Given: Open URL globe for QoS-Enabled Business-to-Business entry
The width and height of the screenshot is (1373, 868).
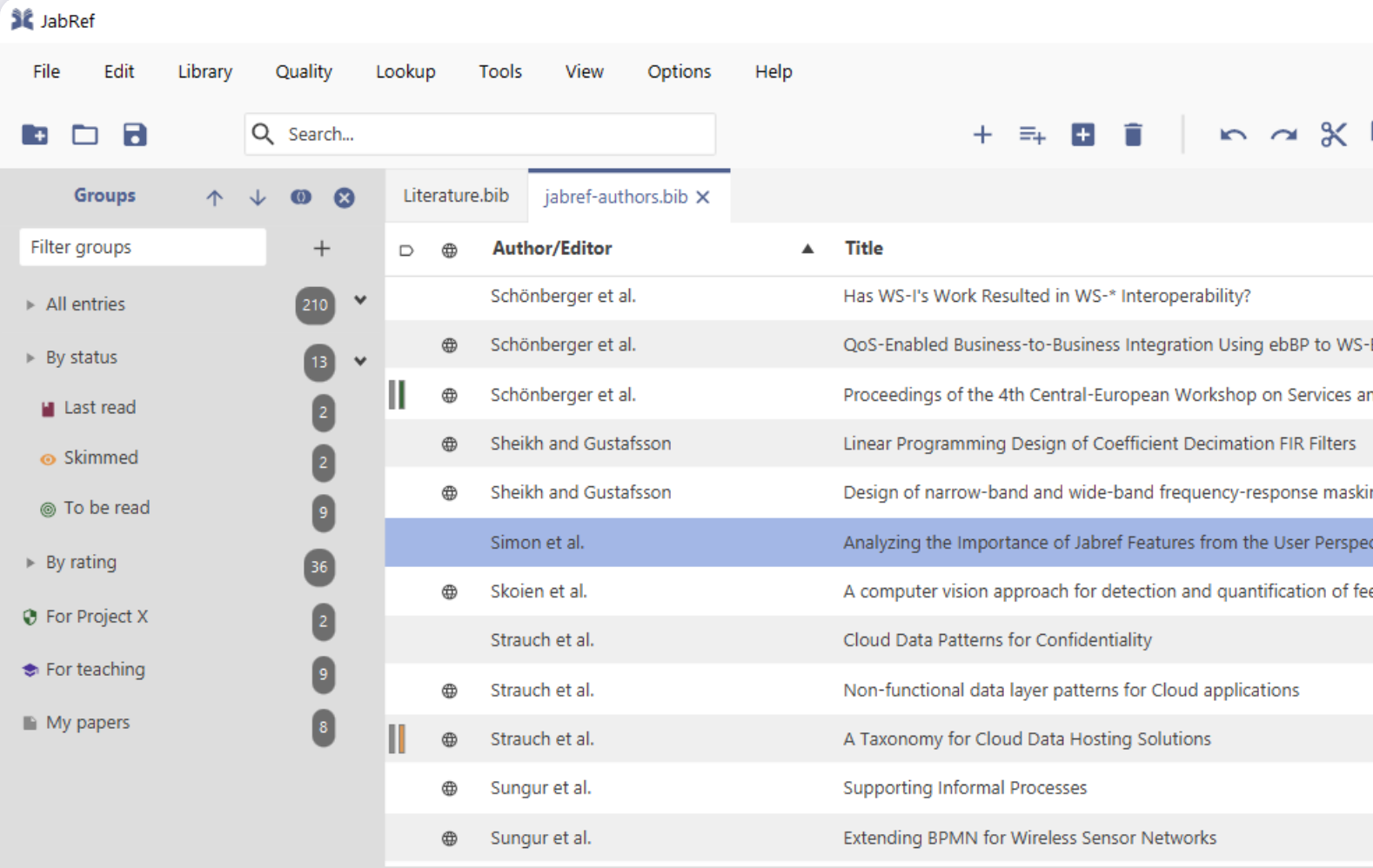Looking at the screenshot, I should [x=450, y=345].
